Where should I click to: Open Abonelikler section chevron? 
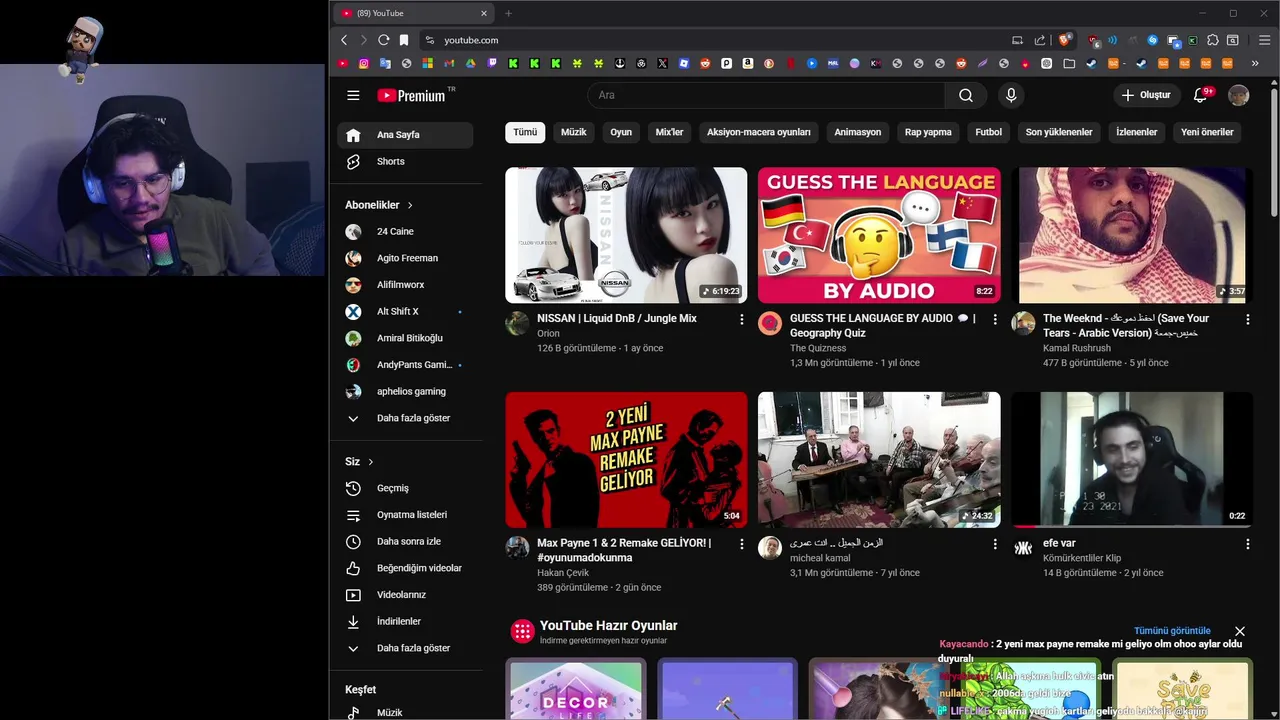point(410,205)
